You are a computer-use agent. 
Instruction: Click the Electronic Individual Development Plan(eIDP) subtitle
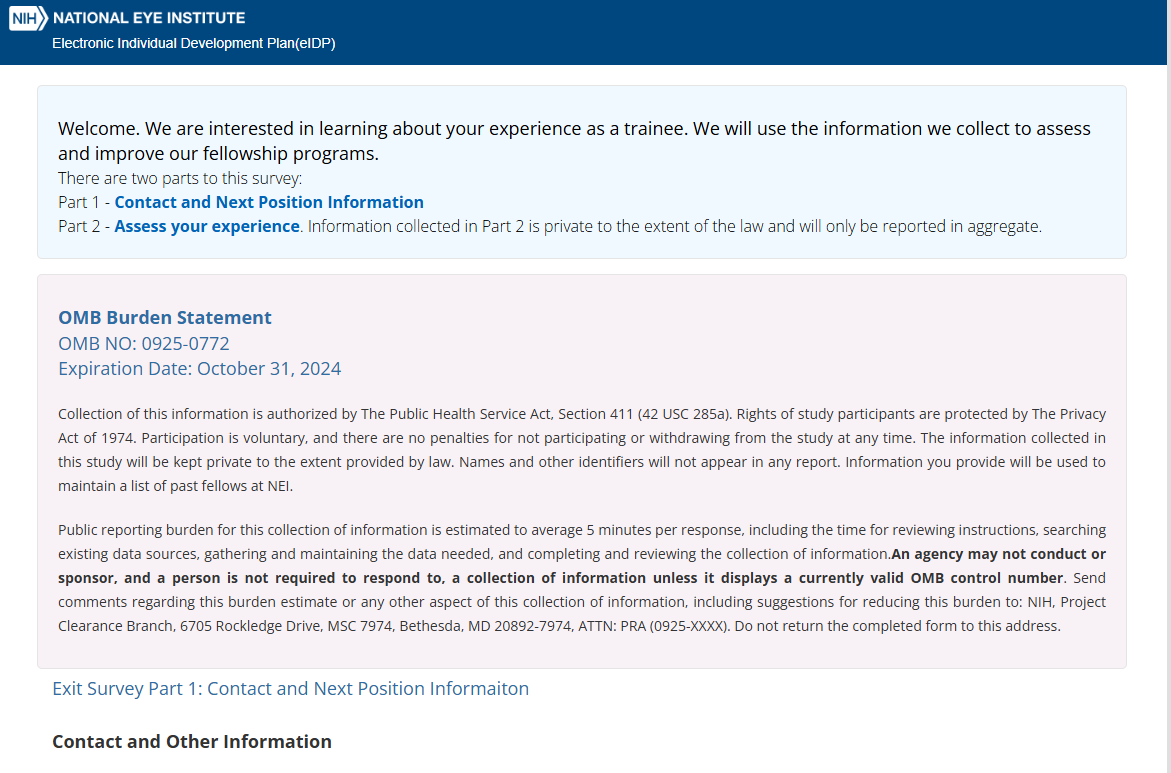tap(193, 44)
